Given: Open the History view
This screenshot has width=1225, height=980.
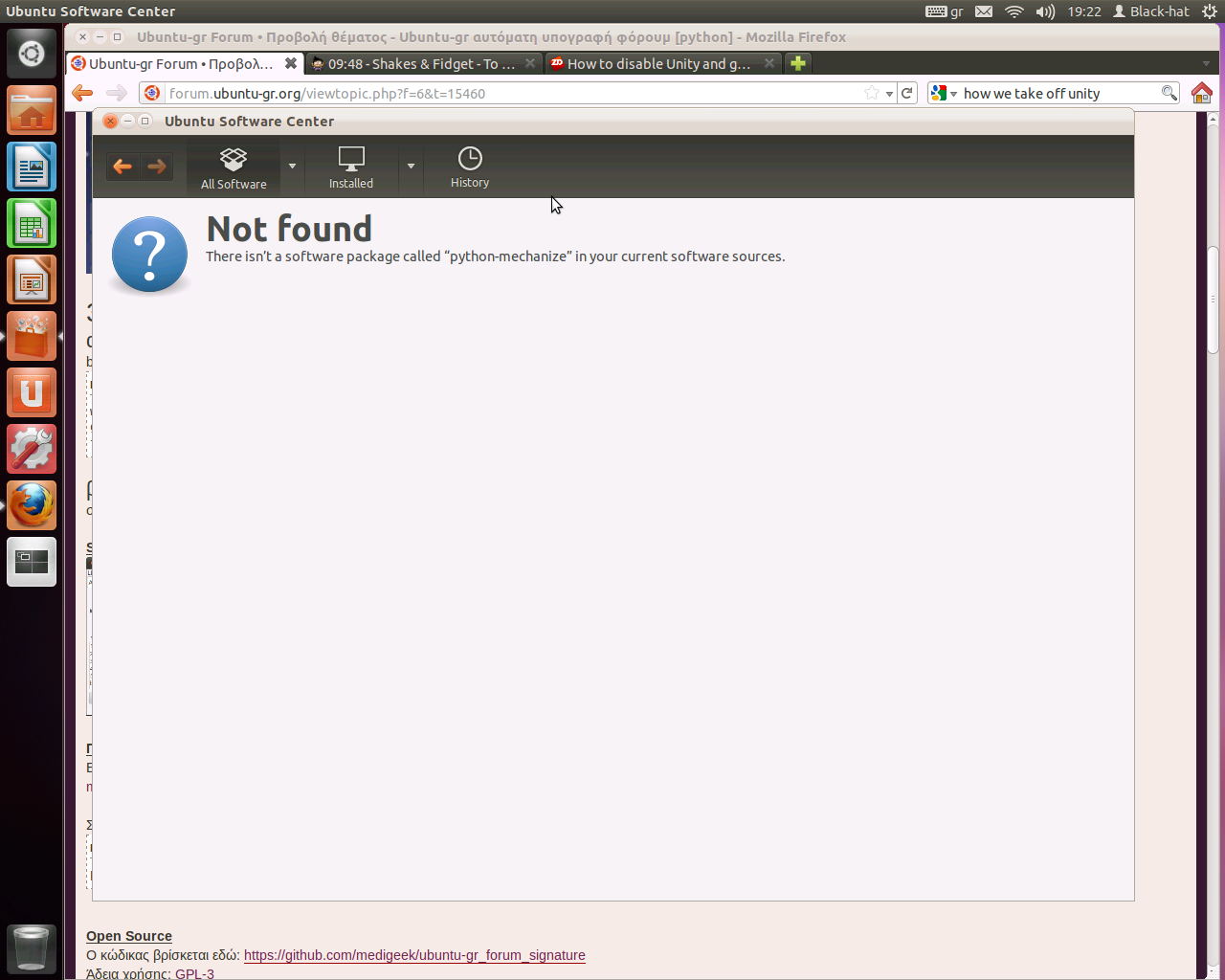Looking at the screenshot, I should 470,167.
